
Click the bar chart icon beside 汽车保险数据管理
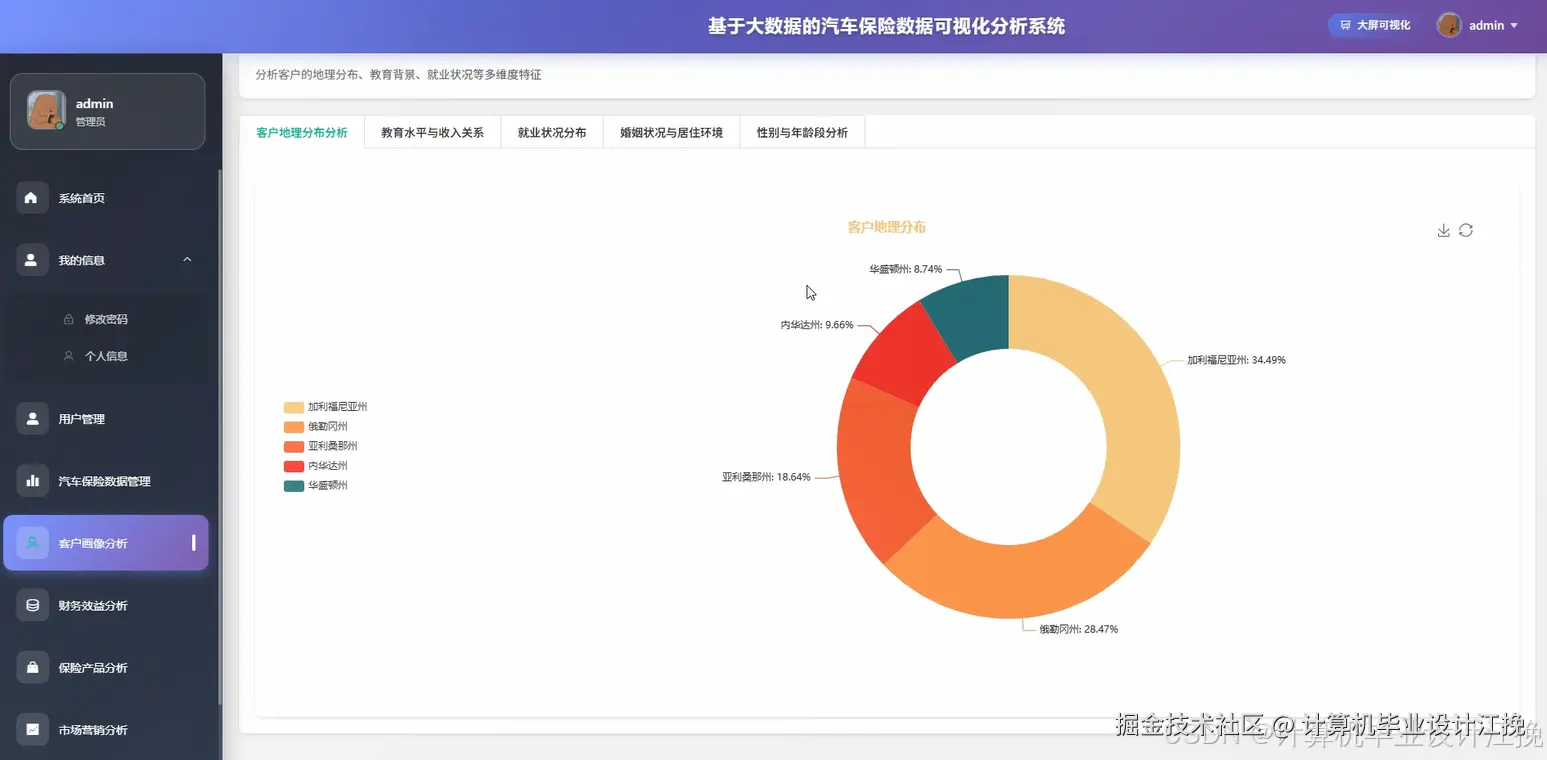pos(32,481)
